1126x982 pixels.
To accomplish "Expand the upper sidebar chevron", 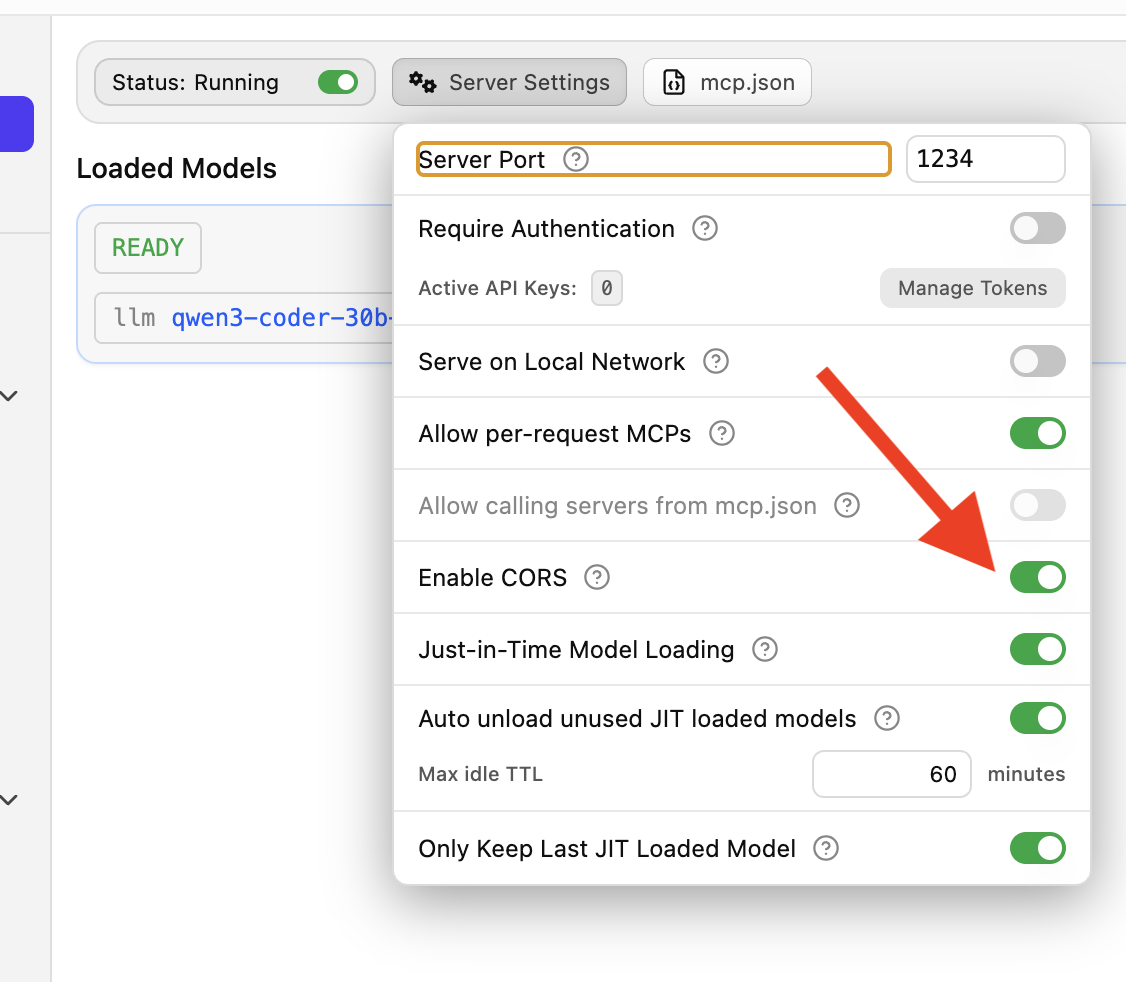I will [9, 396].
